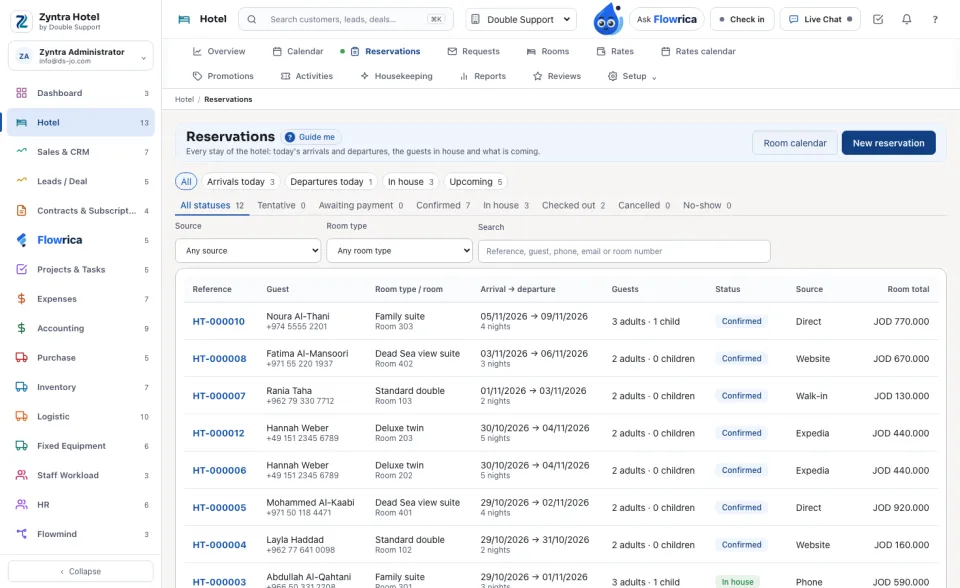Select the Checked out status tab
Image resolution: width=960 pixels, height=588 pixels.
click(x=574, y=205)
